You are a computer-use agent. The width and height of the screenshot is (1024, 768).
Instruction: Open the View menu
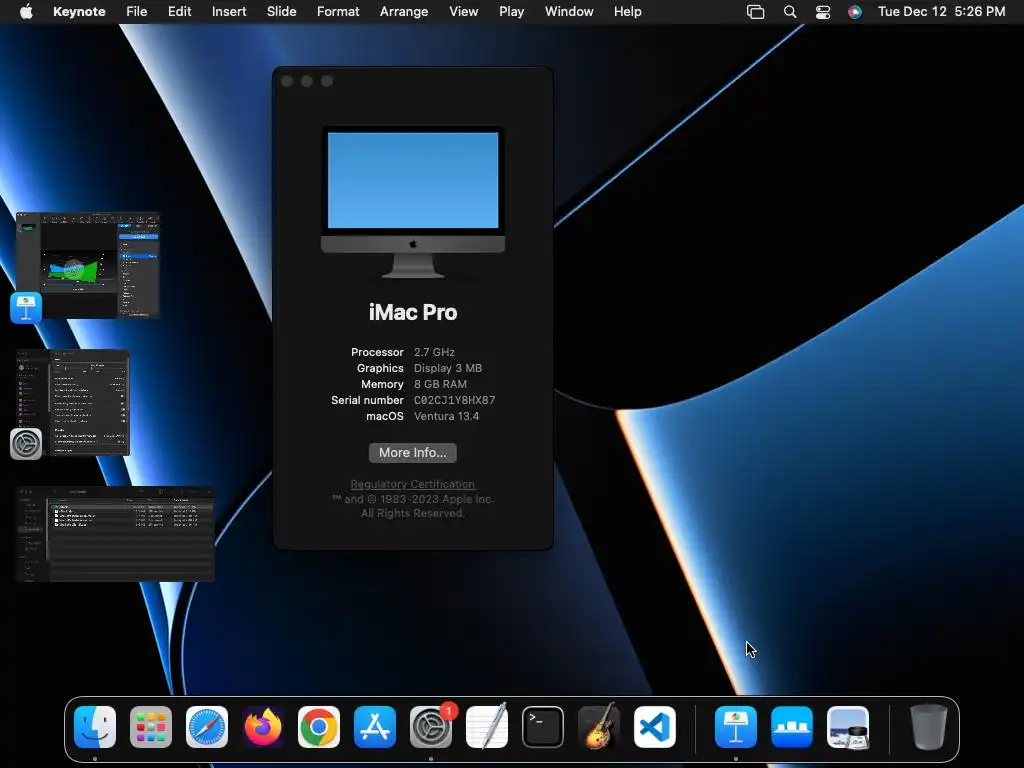tap(463, 11)
